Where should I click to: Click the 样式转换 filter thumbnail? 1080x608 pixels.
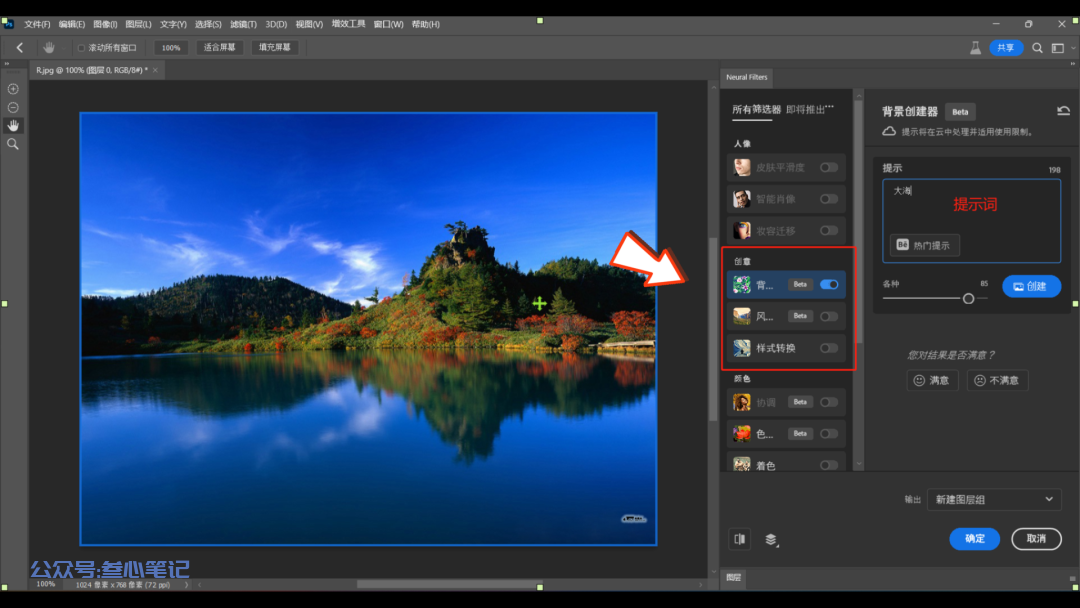coord(742,348)
